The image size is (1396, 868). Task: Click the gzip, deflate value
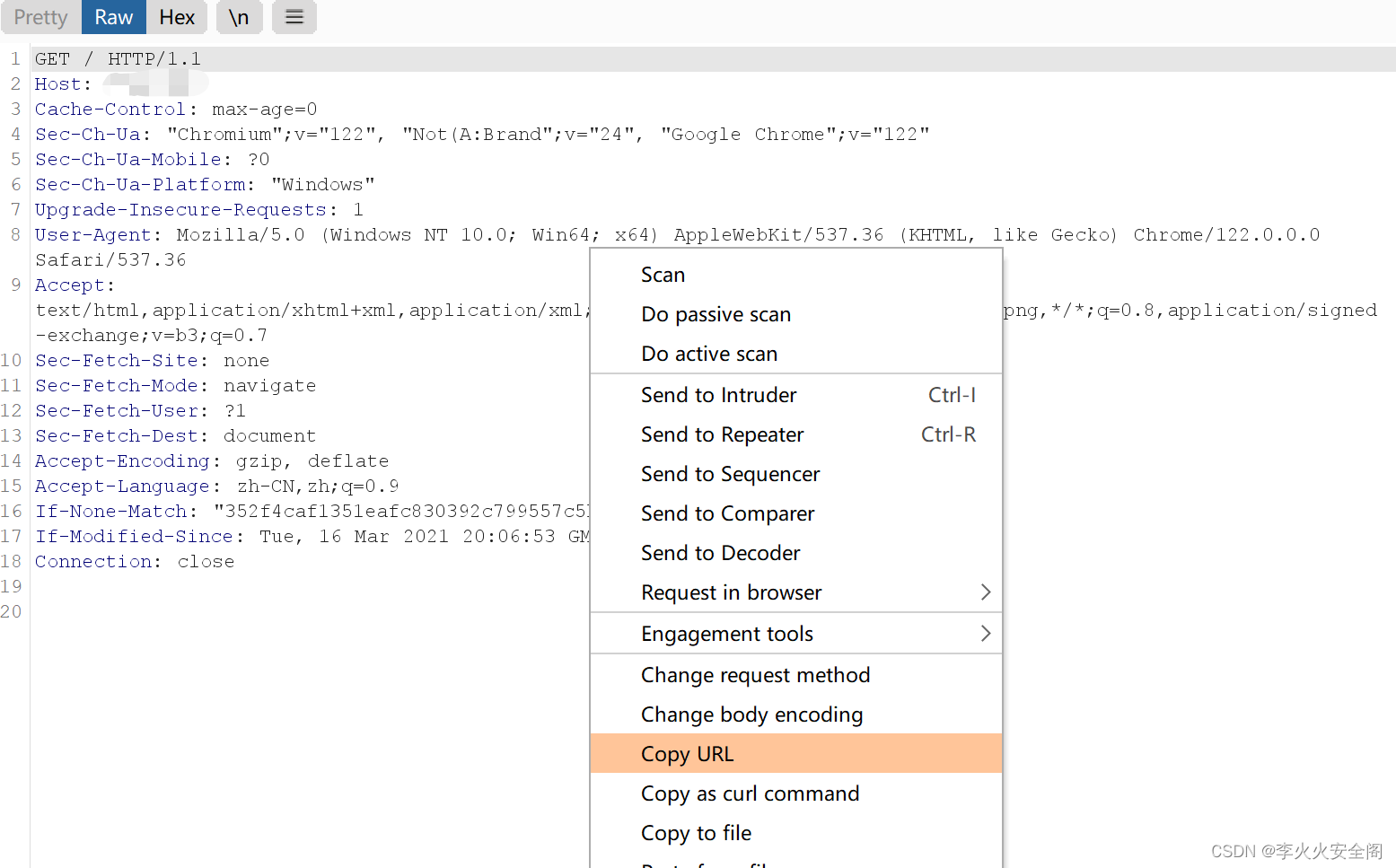pyautogui.click(x=312, y=461)
